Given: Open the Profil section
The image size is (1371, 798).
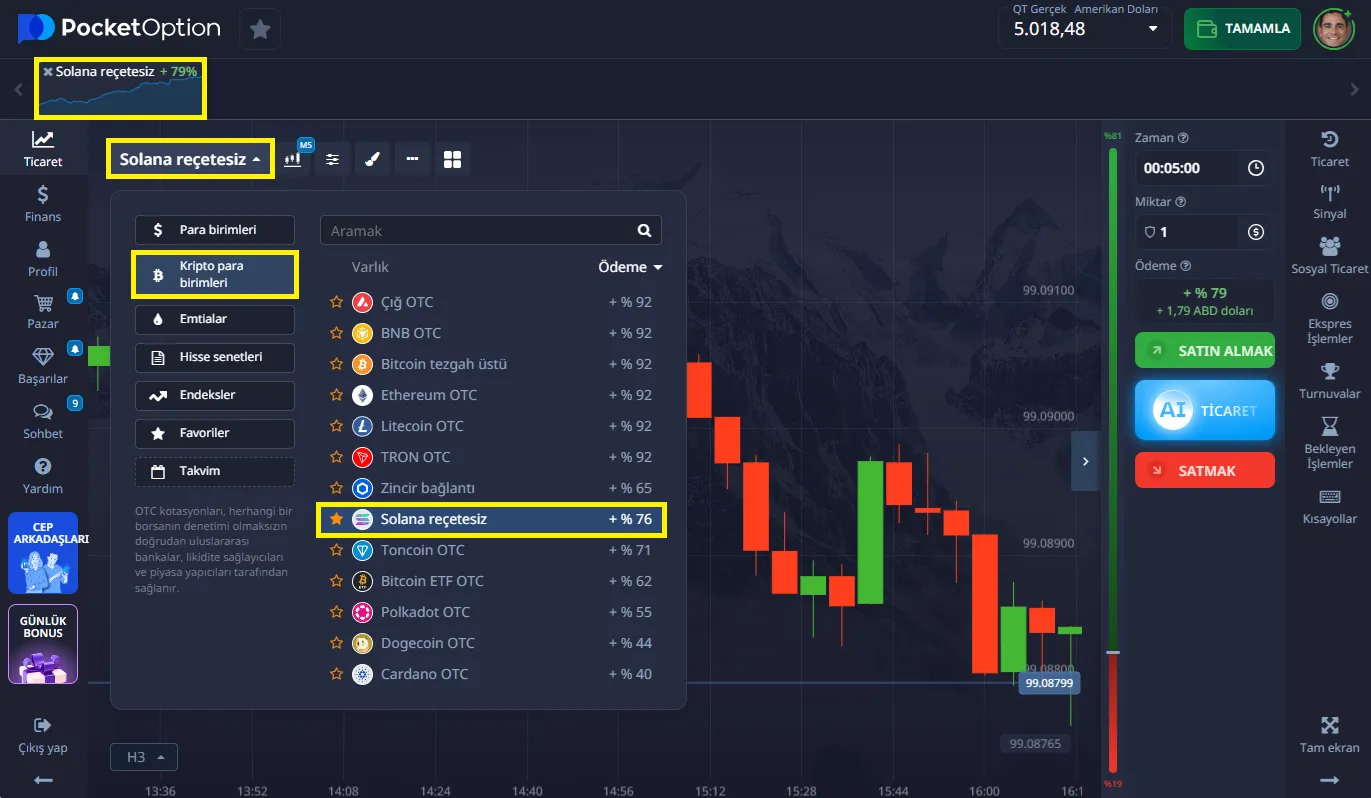Looking at the screenshot, I should [x=43, y=258].
